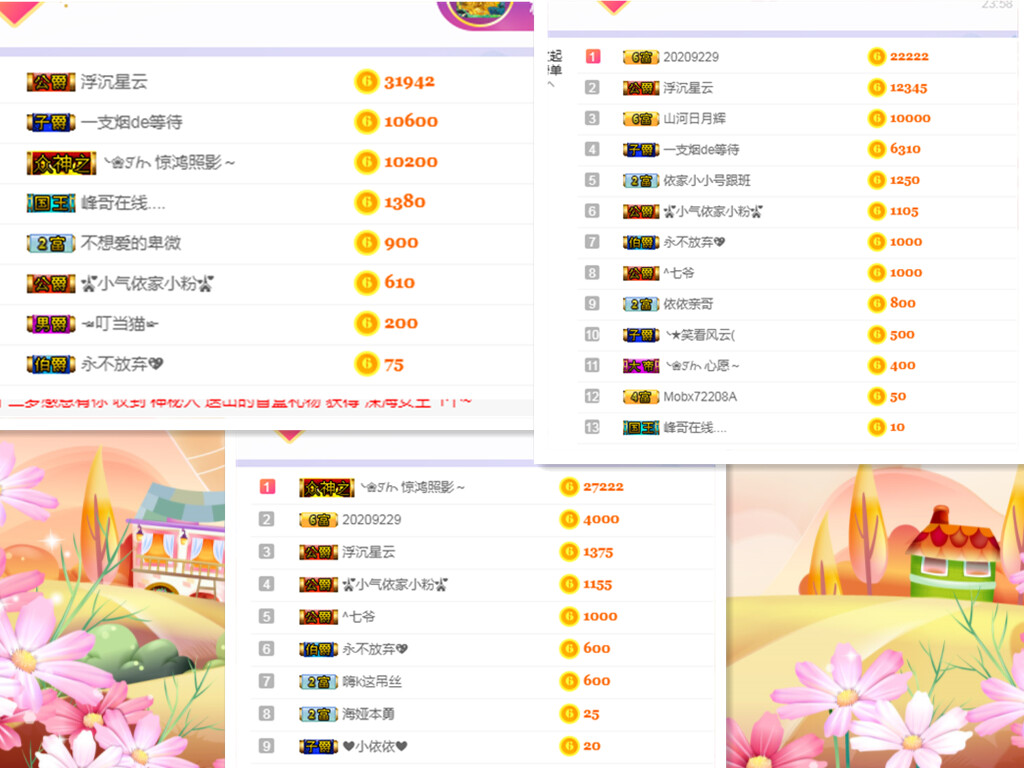The image size is (1024, 768).
Task: Click the 2富 badge beside 不想爱的卑微
Action: tap(51, 244)
